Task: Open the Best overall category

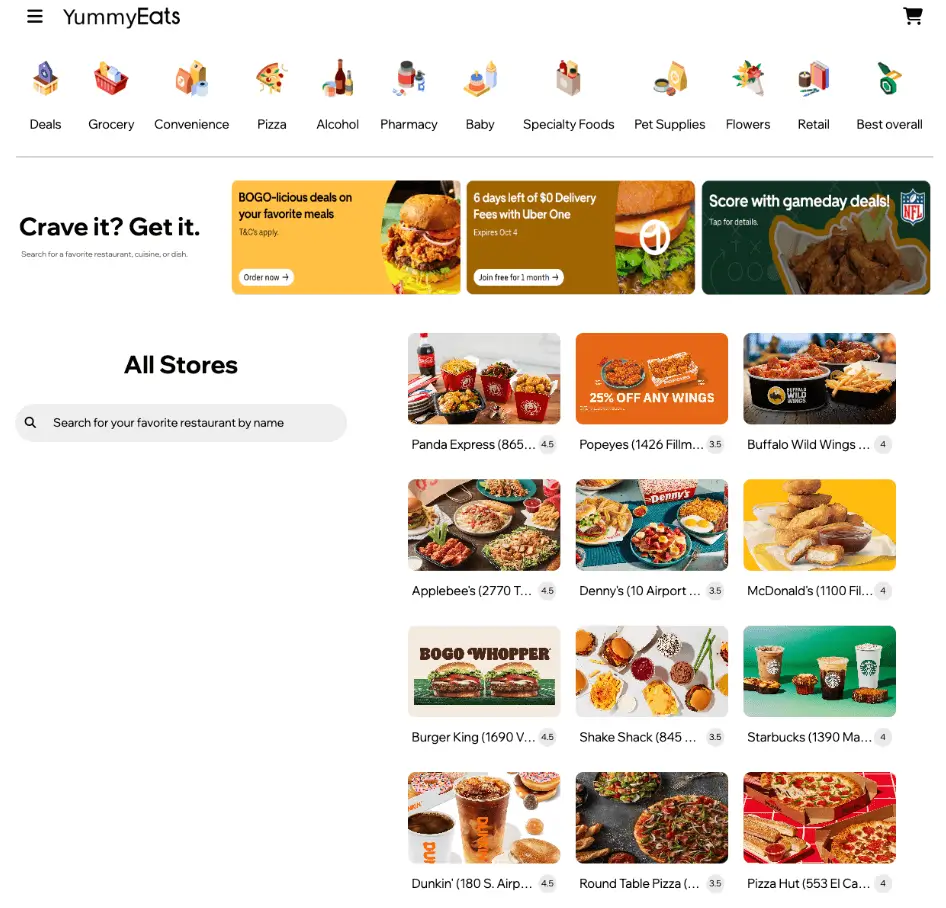Action: tap(889, 124)
